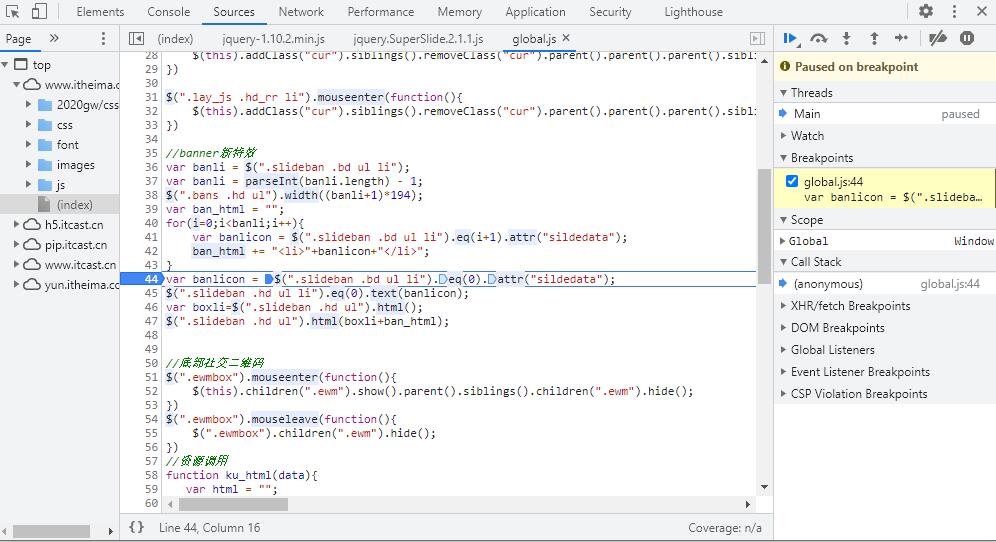Step into next function call
This screenshot has height=542, width=996.
pyautogui.click(x=846, y=39)
